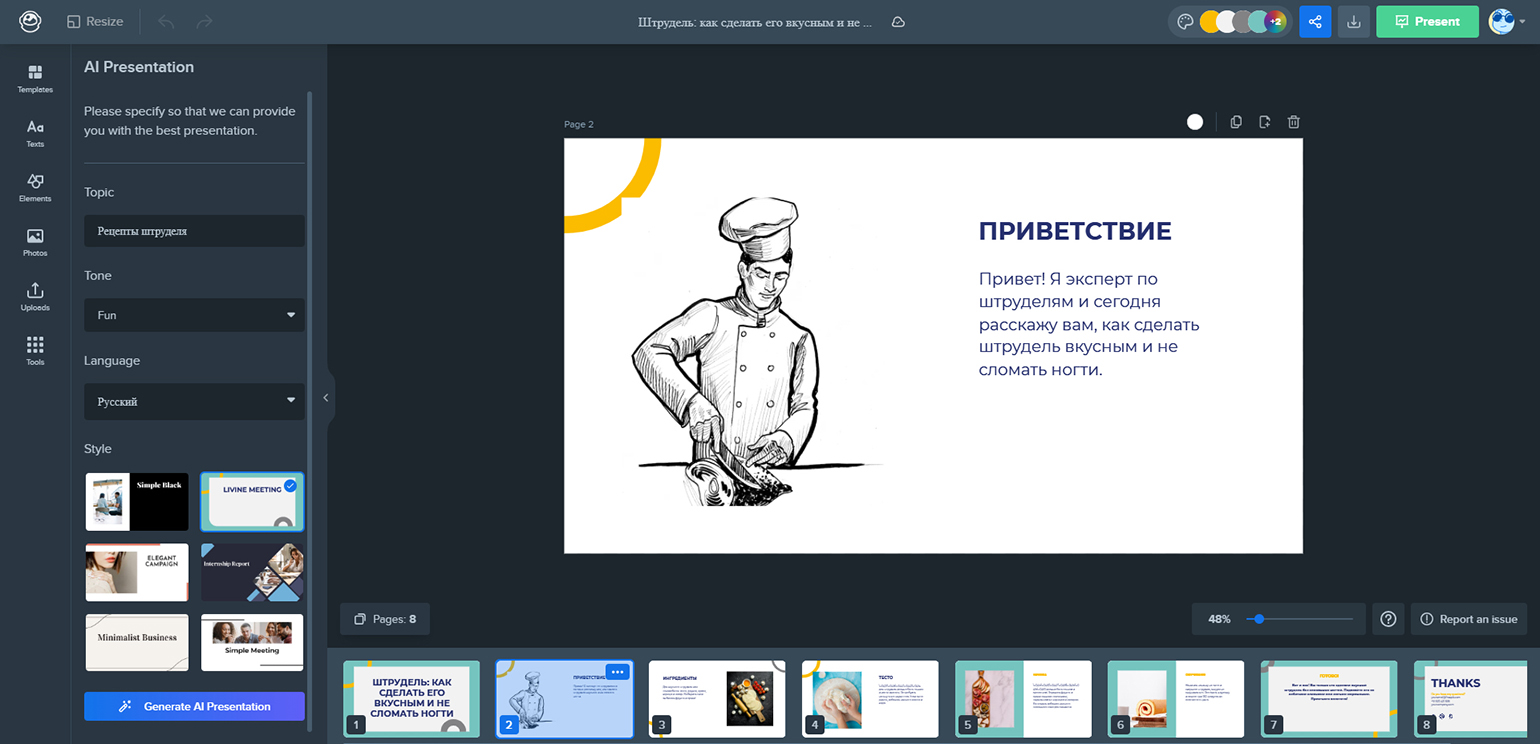Select slide thumbnail 3
The width and height of the screenshot is (1540, 744).
pos(717,699)
